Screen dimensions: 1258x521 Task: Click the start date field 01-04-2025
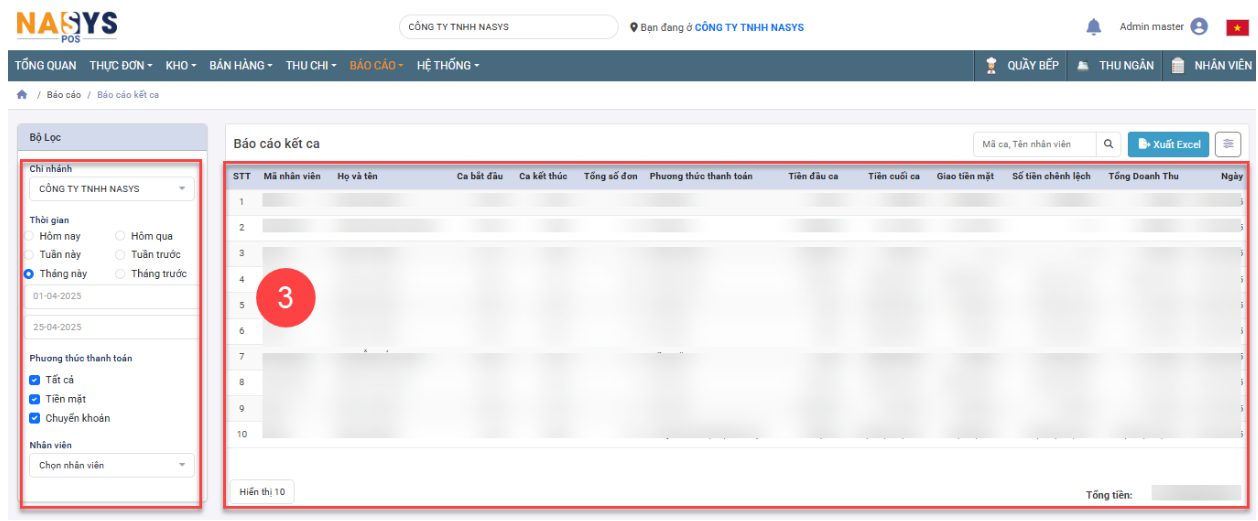click(112, 297)
